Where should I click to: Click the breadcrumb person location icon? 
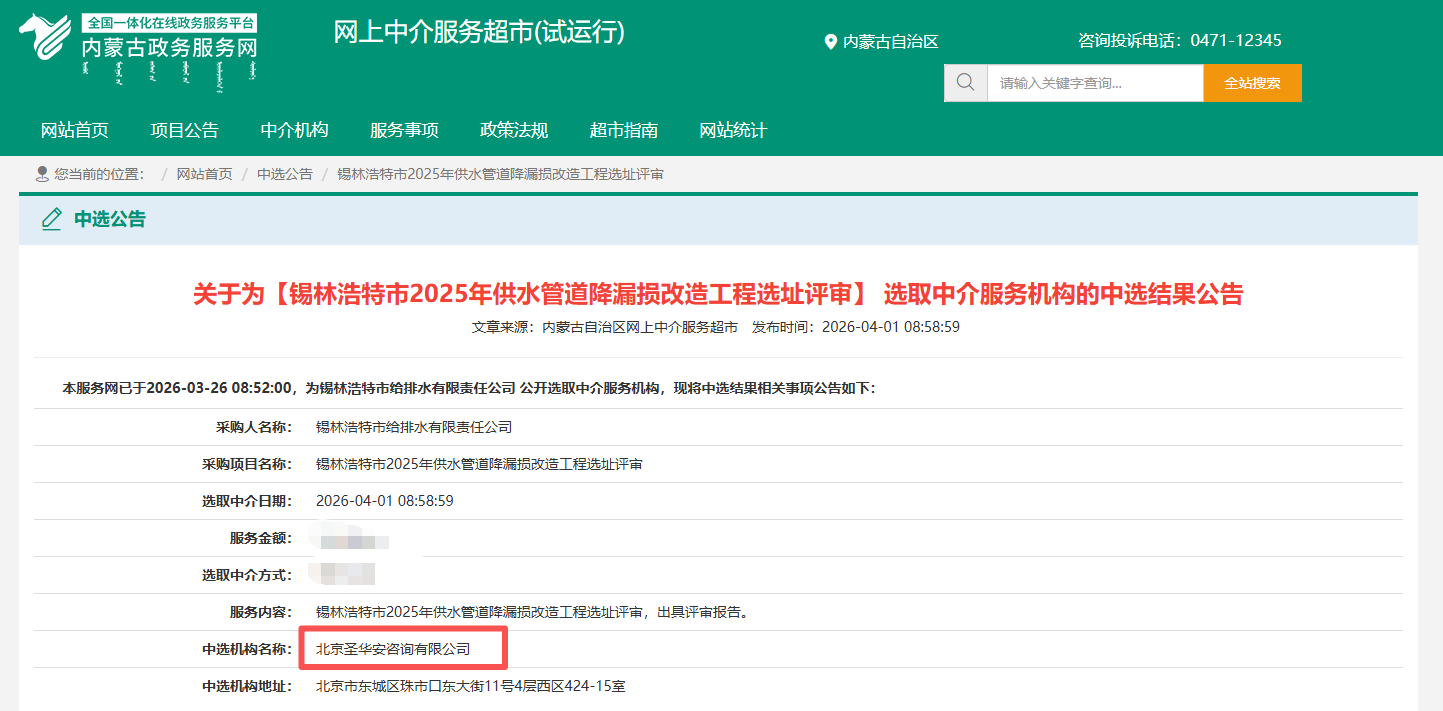[x=42, y=174]
